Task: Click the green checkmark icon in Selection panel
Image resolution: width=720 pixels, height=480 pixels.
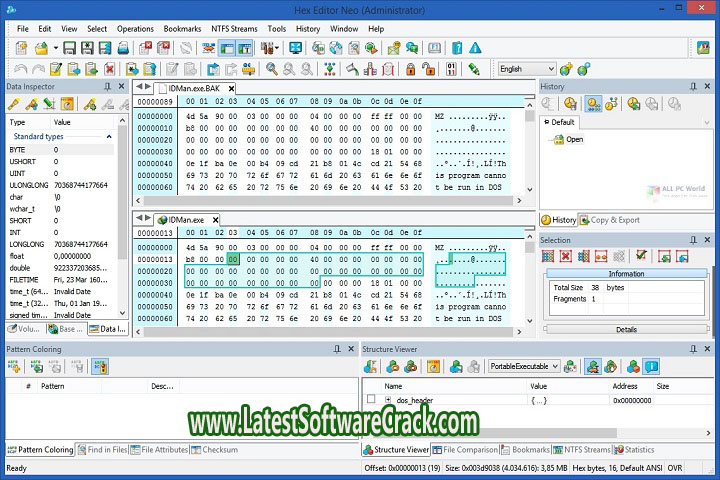Action: (x=641, y=257)
